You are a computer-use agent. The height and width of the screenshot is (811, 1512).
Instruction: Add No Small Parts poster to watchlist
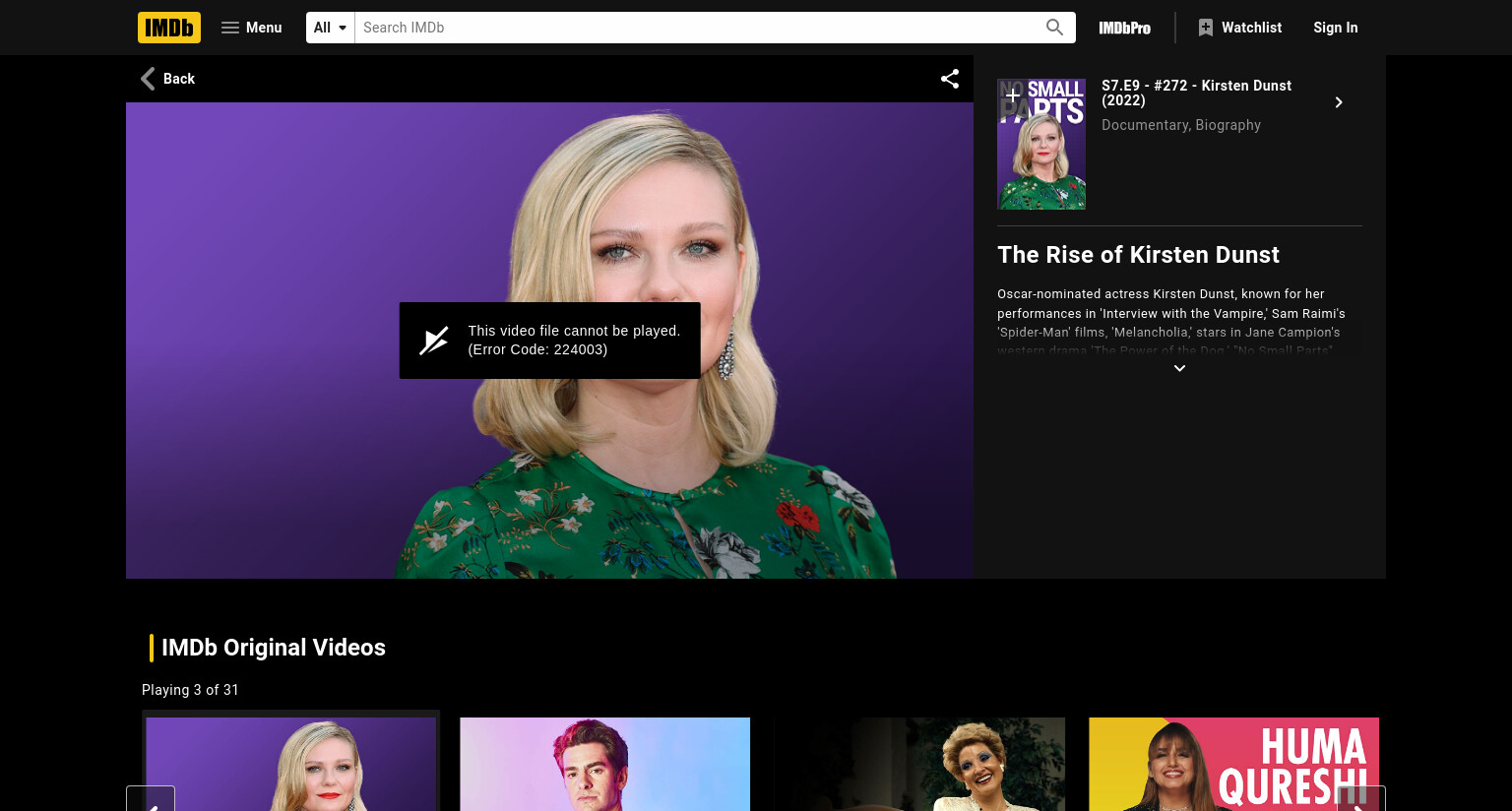tap(1012, 94)
